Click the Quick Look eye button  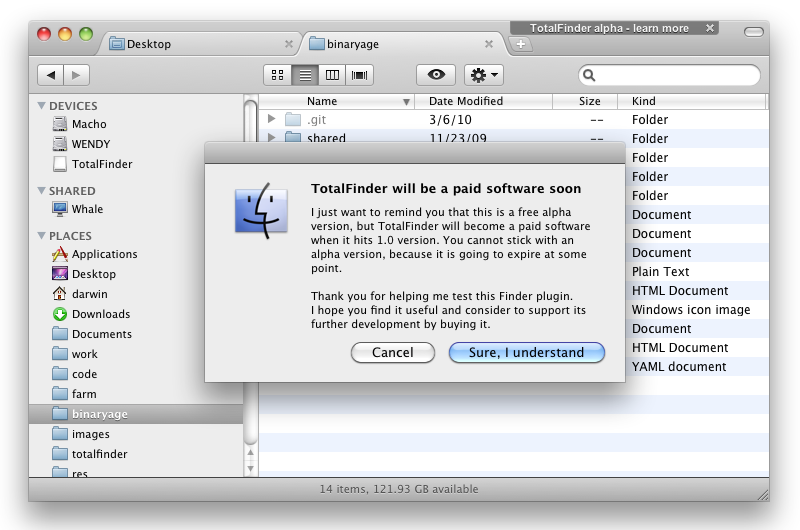[435, 75]
